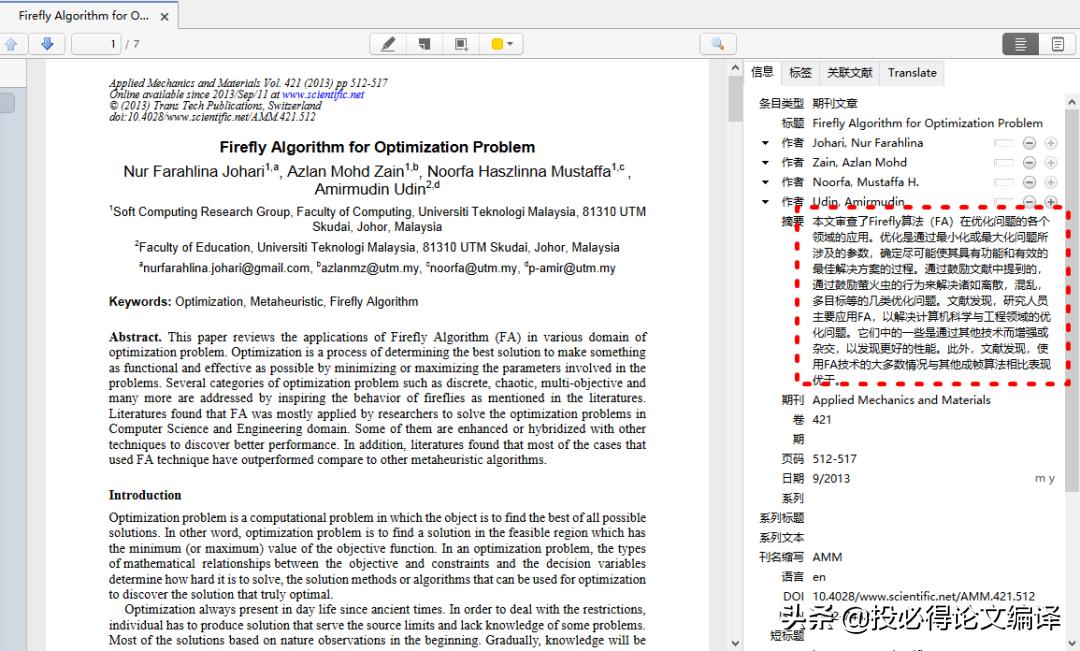Switch to the Translate tab
This screenshot has width=1080, height=651.
point(911,72)
